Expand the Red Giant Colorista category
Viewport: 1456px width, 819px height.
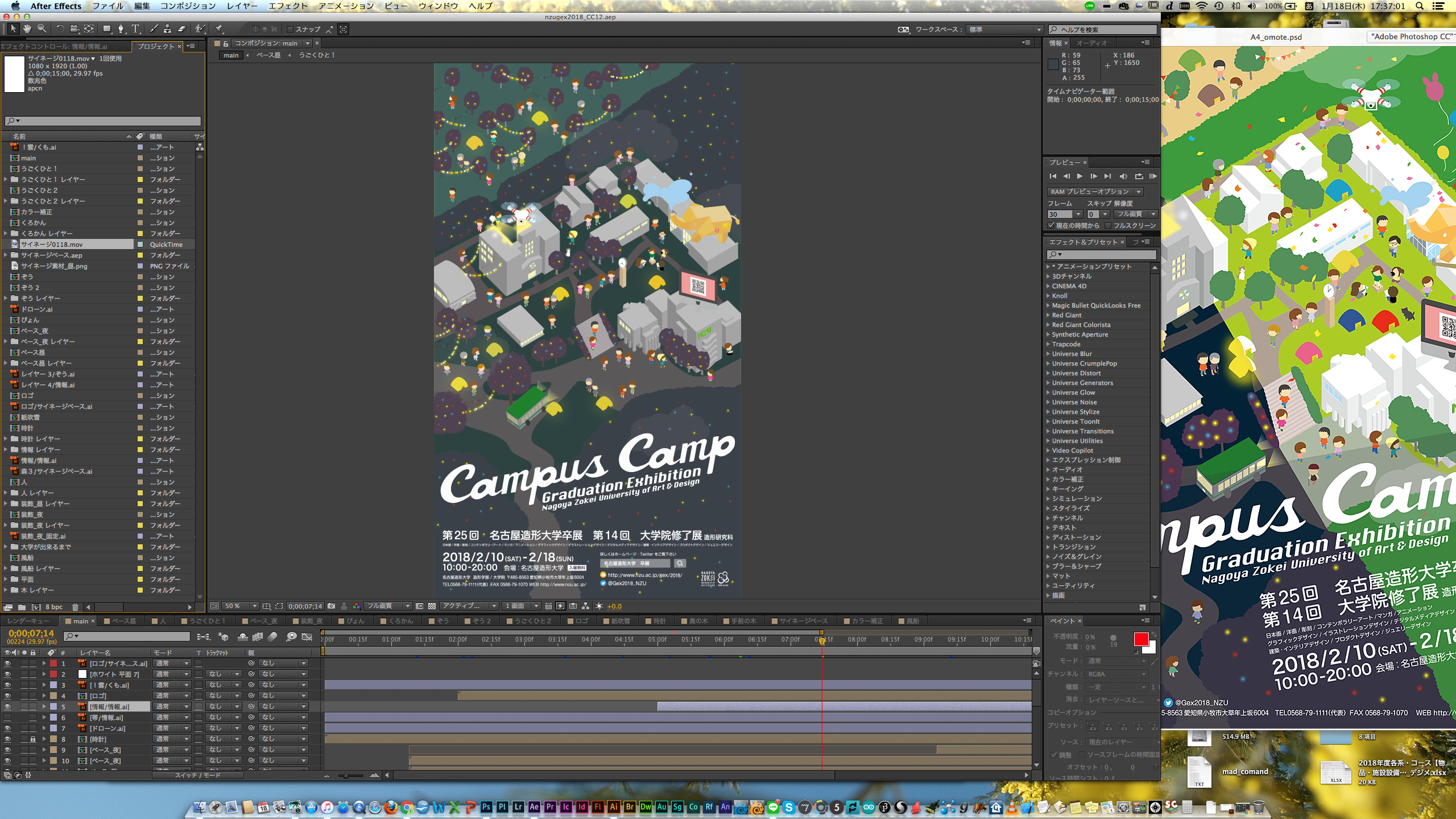(x=1048, y=325)
